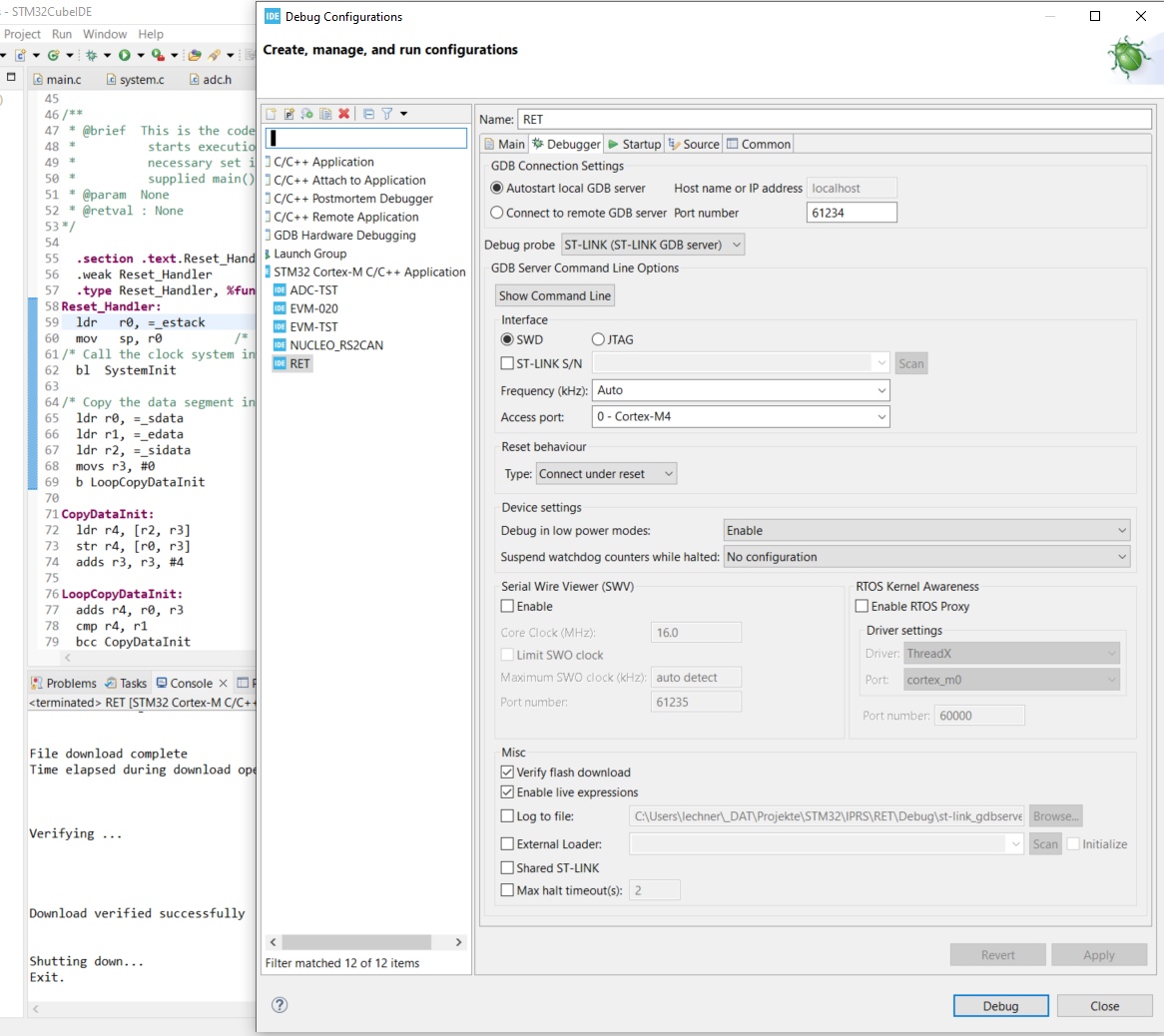Click the Debug button
This screenshot has height=1036, width=1164.
coord(1000,1006)
